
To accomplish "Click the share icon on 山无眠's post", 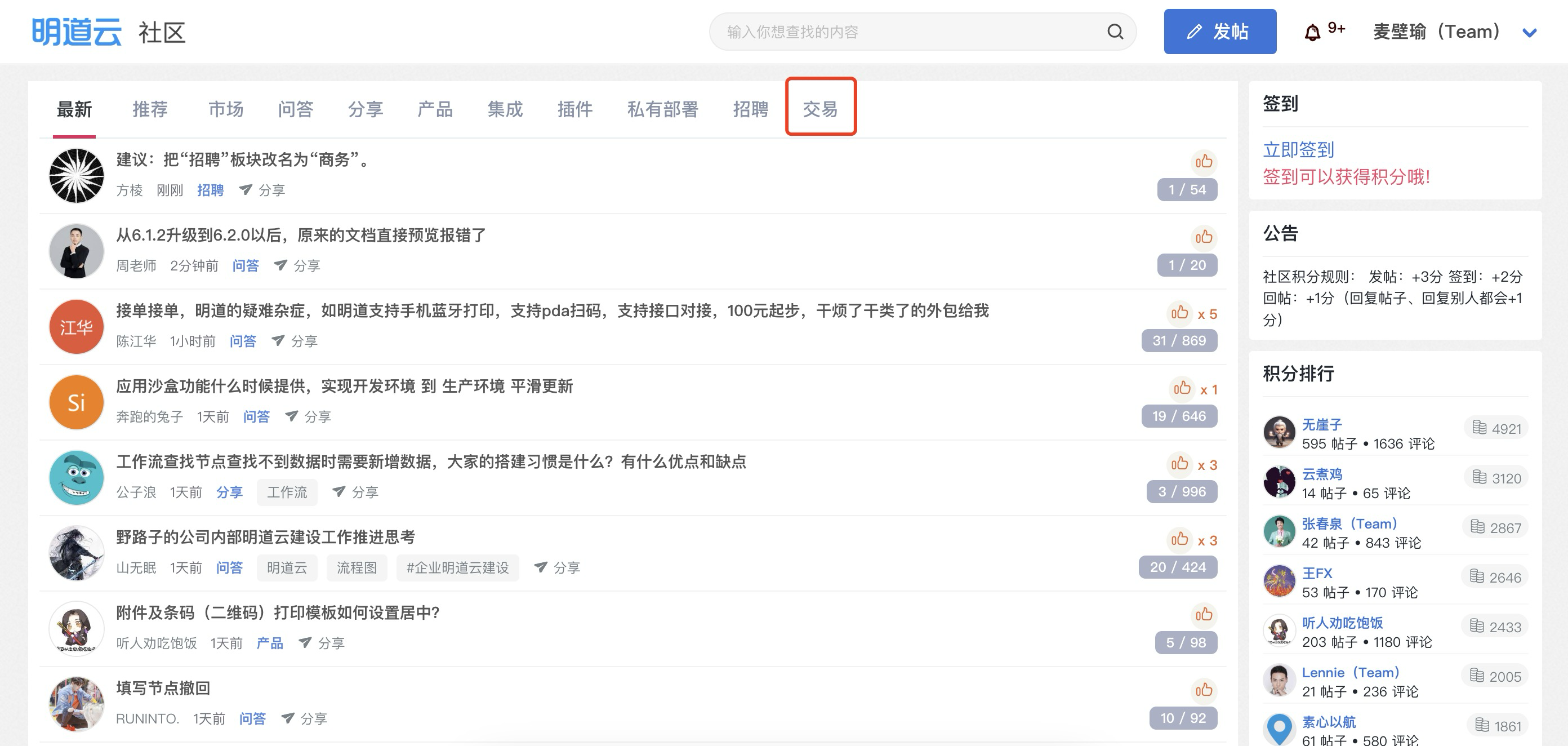I will (540, 567).
